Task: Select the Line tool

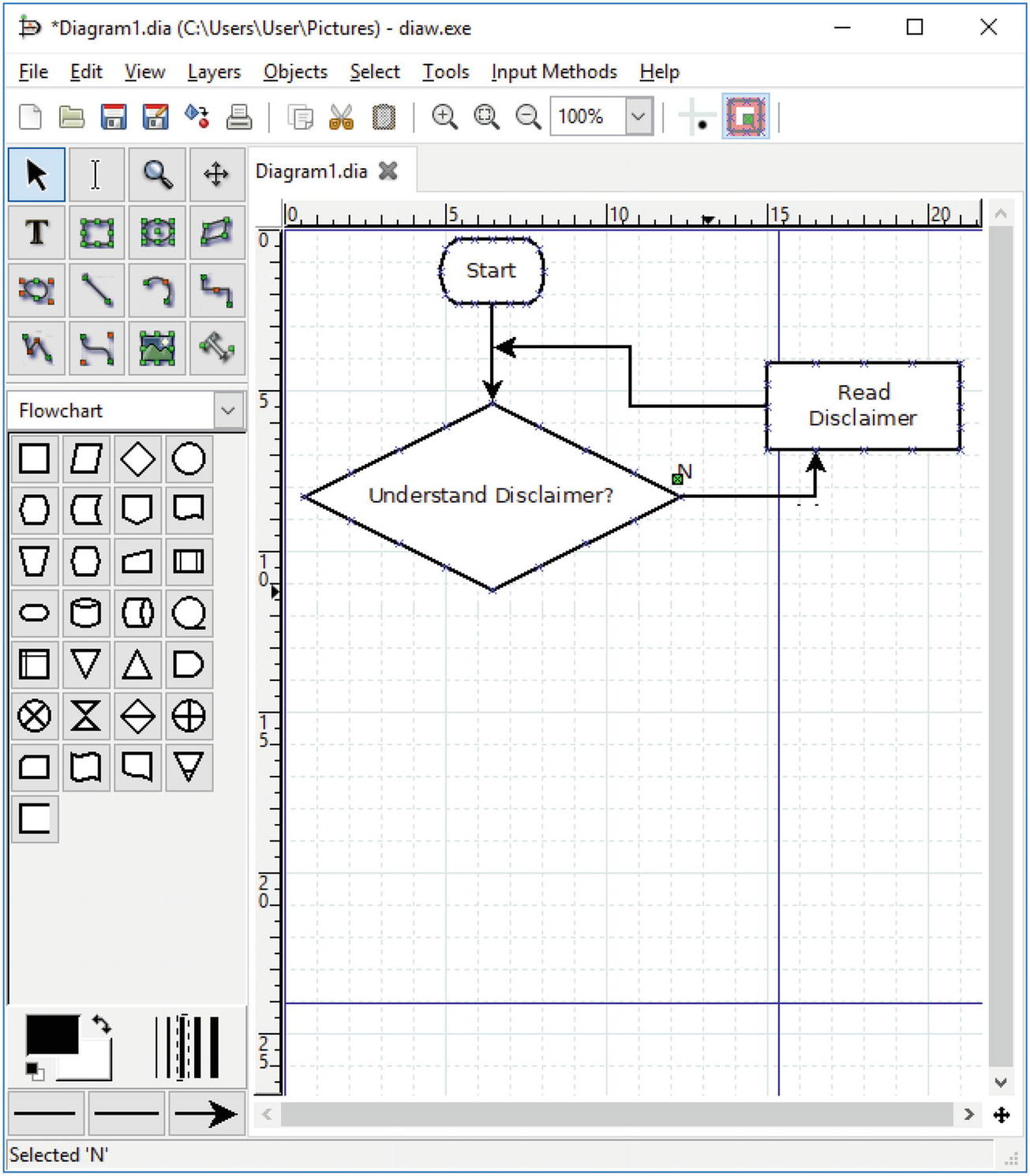Action: click(96, 290)
